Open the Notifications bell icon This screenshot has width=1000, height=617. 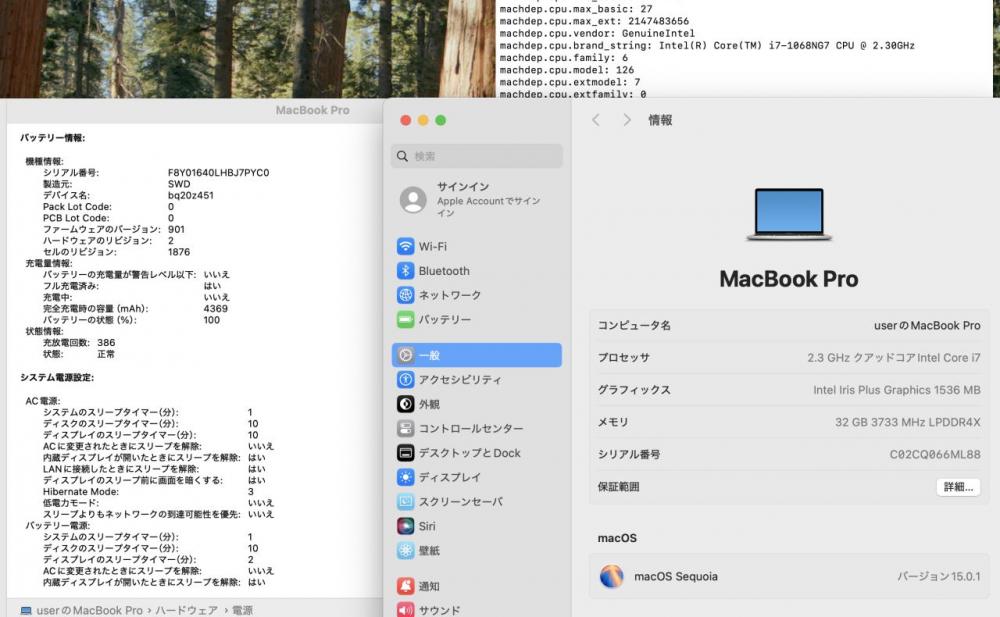[405, 586]
